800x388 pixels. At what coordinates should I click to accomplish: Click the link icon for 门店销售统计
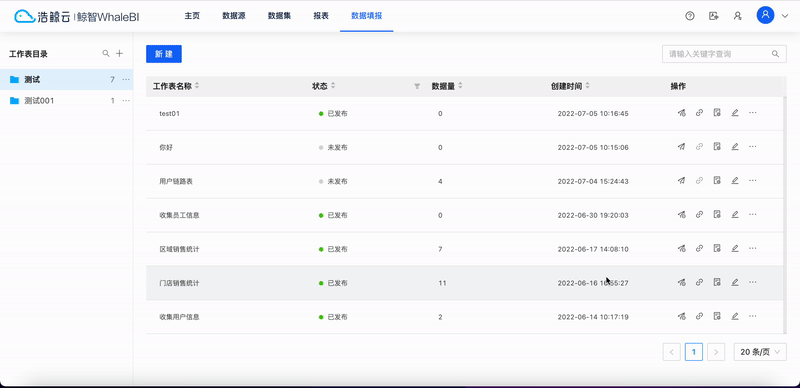(699, 282)
